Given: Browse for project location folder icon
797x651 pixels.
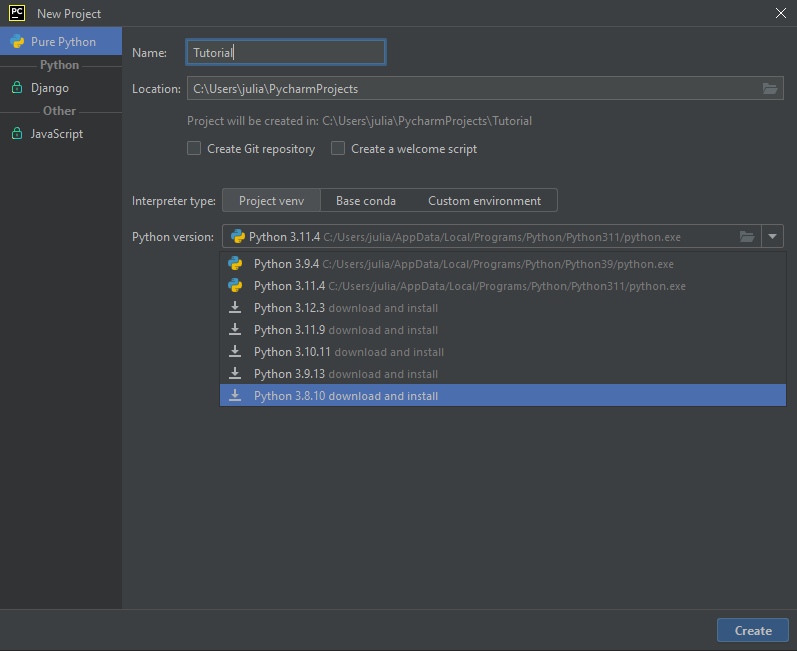Looking at the screenshot, I should (770, 88).
